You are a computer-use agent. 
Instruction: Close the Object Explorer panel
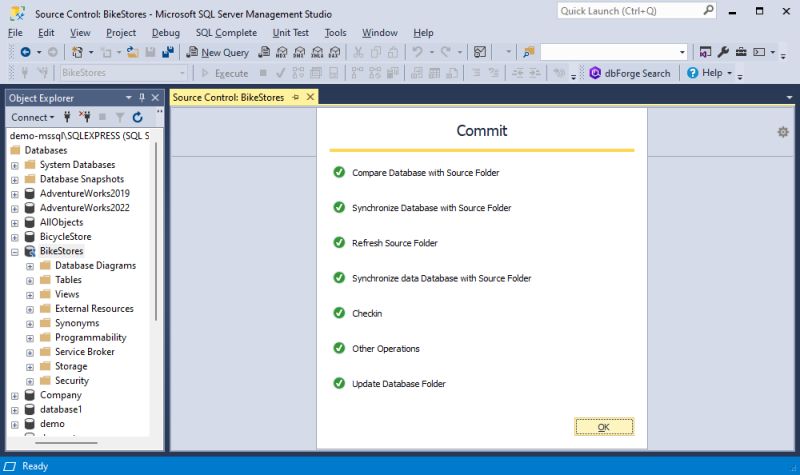(155, 97)
